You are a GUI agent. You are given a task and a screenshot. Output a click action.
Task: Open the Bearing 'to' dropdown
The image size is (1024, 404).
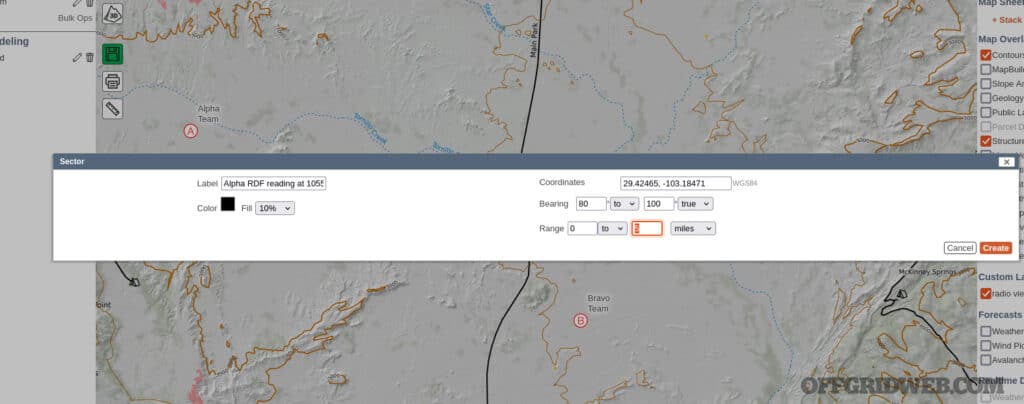click(624, 204)
